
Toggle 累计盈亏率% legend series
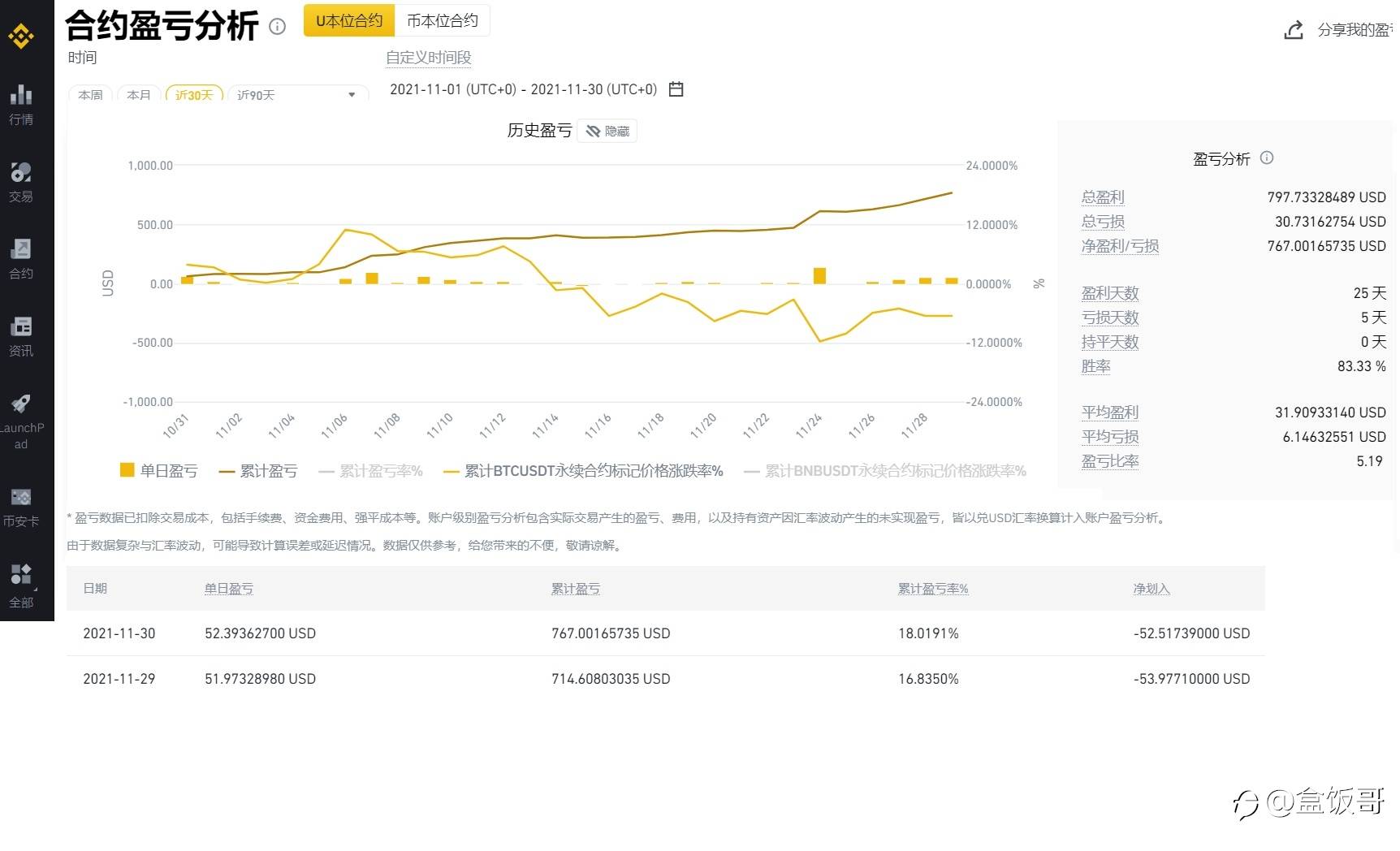click(371, 471)
